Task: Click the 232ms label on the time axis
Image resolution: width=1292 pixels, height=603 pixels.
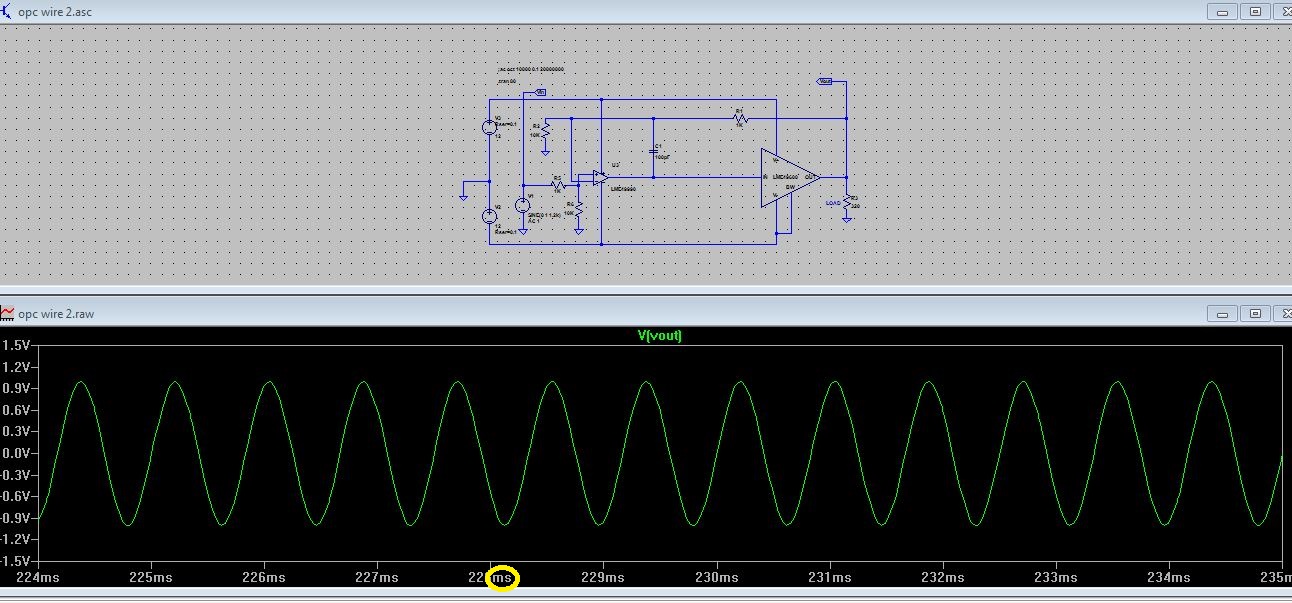Action: click(x=943, y=577)
